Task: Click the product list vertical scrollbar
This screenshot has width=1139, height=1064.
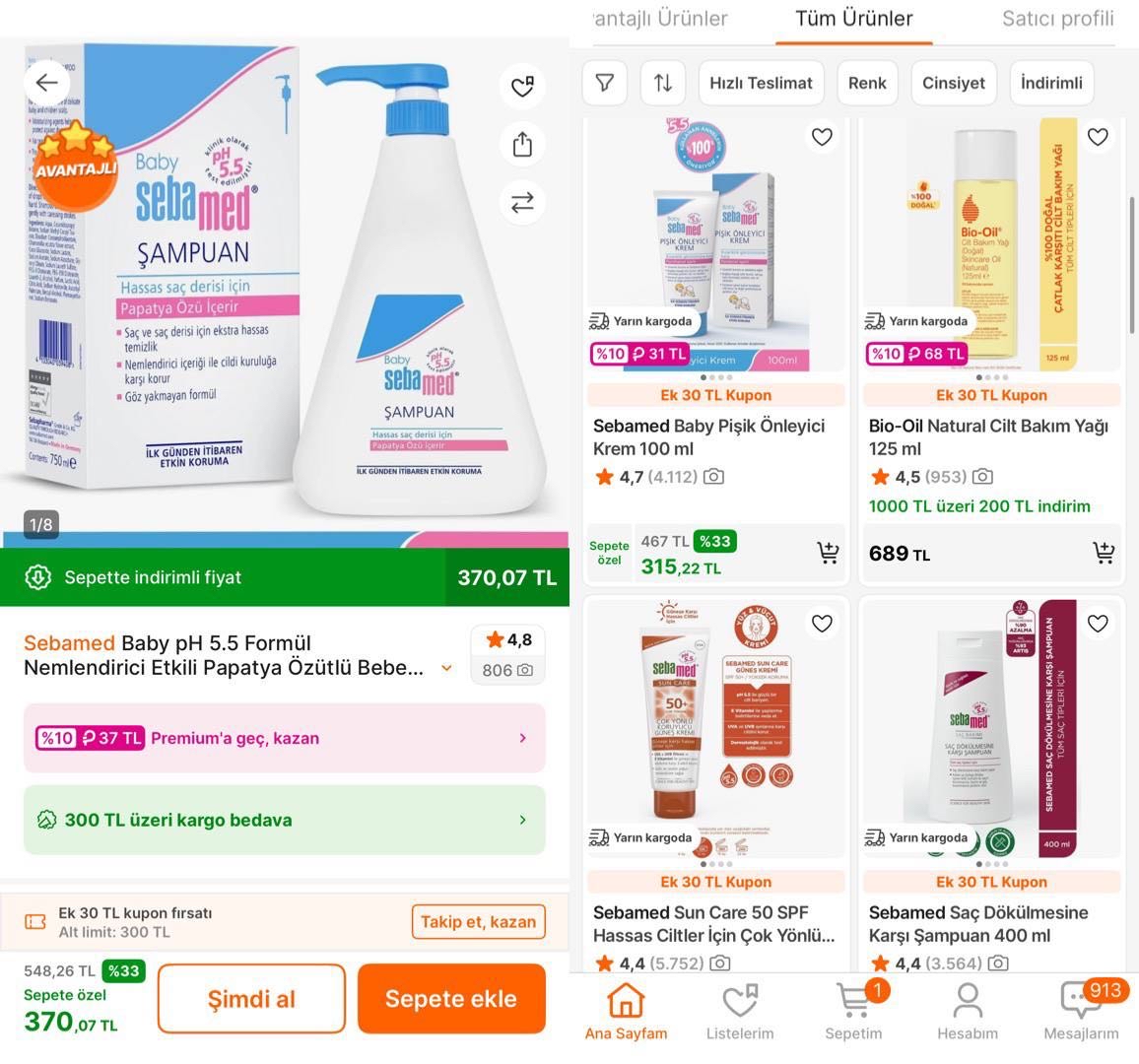Action: tap(1132, 265)
